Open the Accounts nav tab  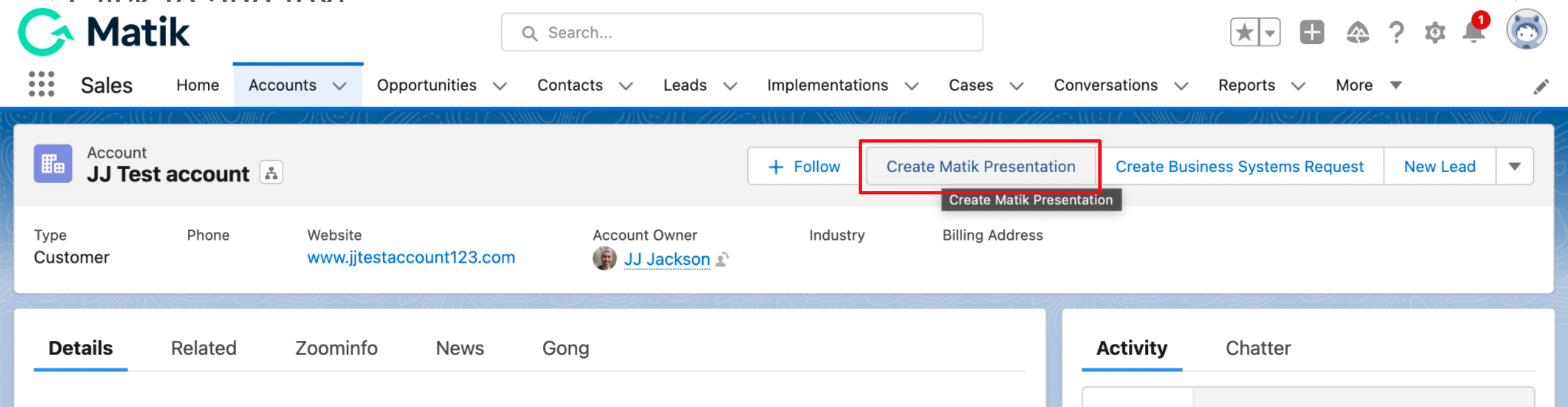282,85
